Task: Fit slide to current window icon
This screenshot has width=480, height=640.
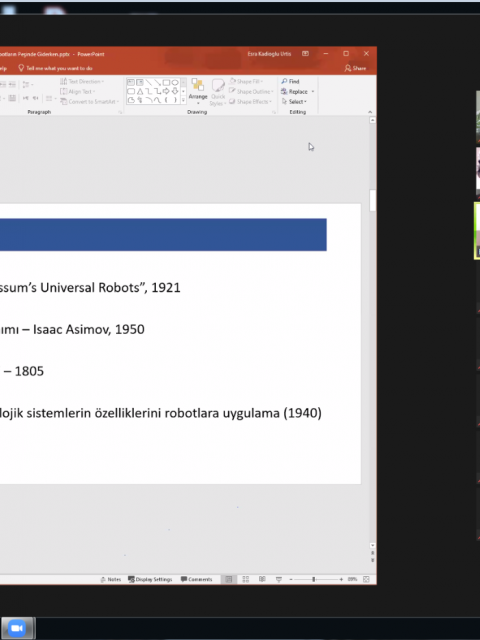Action: click(366, 579)
